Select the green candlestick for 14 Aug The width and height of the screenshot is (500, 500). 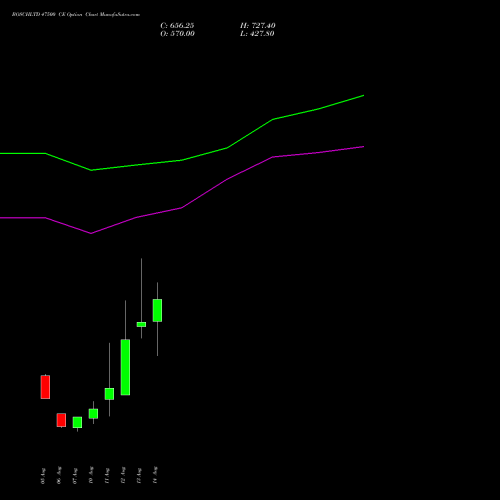click(x=157, y=310)
